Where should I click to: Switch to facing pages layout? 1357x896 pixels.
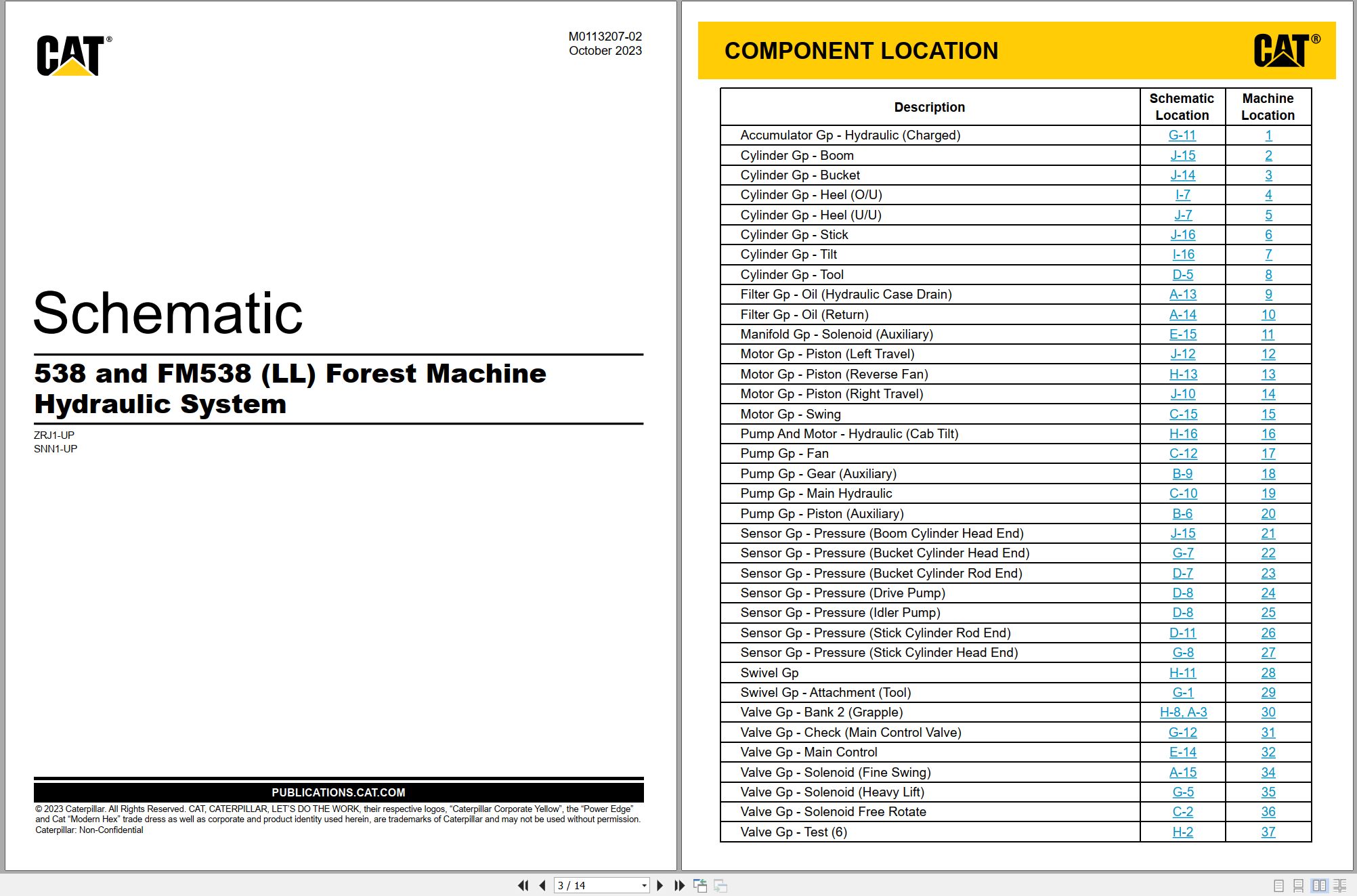click(x=1319, y=886)
